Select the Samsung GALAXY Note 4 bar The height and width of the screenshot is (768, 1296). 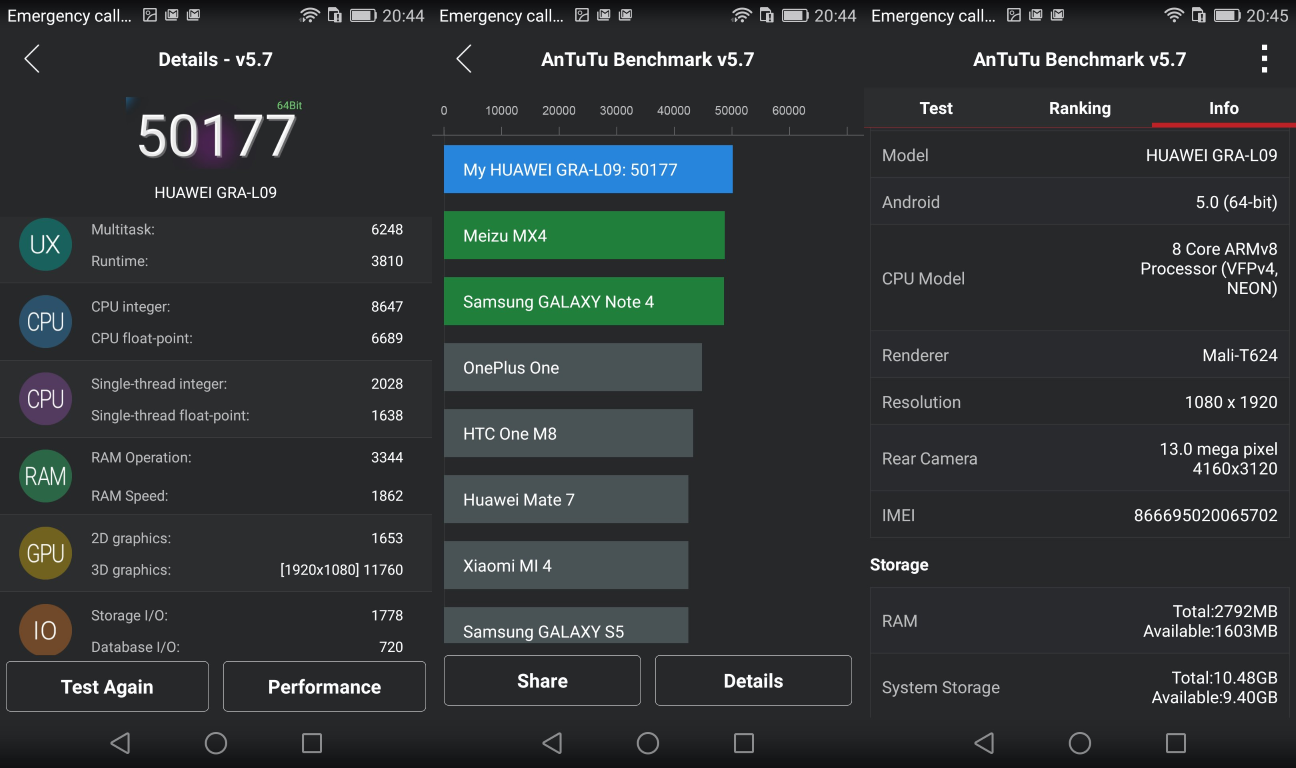pos(584,301)
